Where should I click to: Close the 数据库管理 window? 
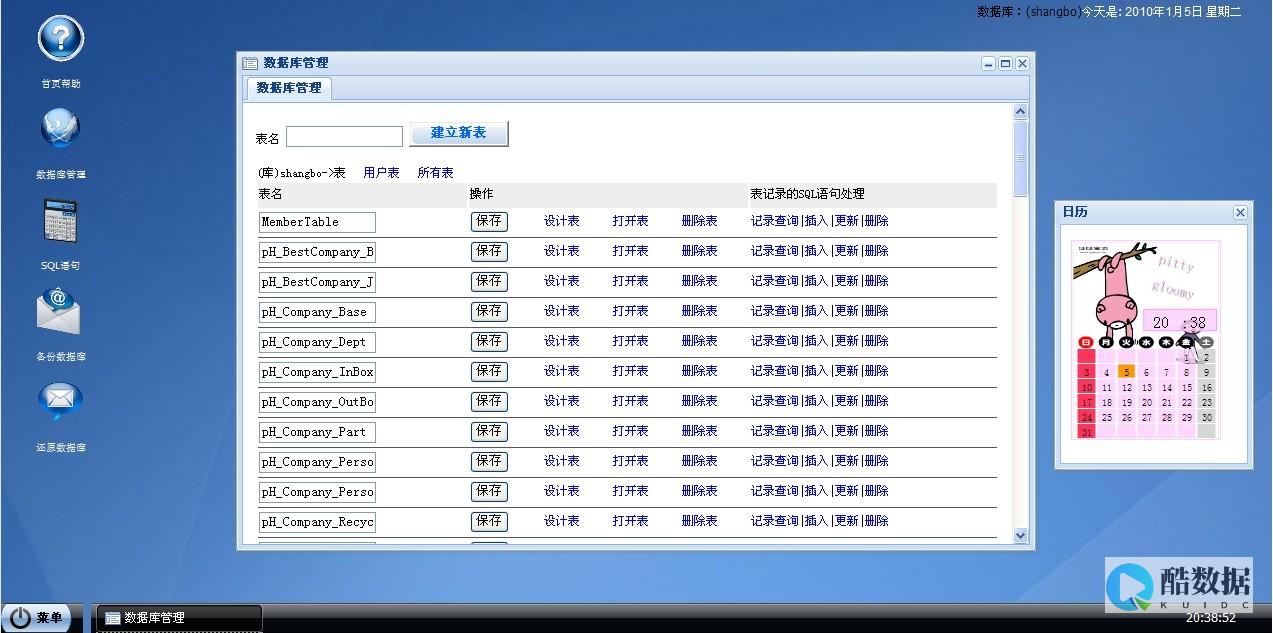click(x=1022, y=63)
